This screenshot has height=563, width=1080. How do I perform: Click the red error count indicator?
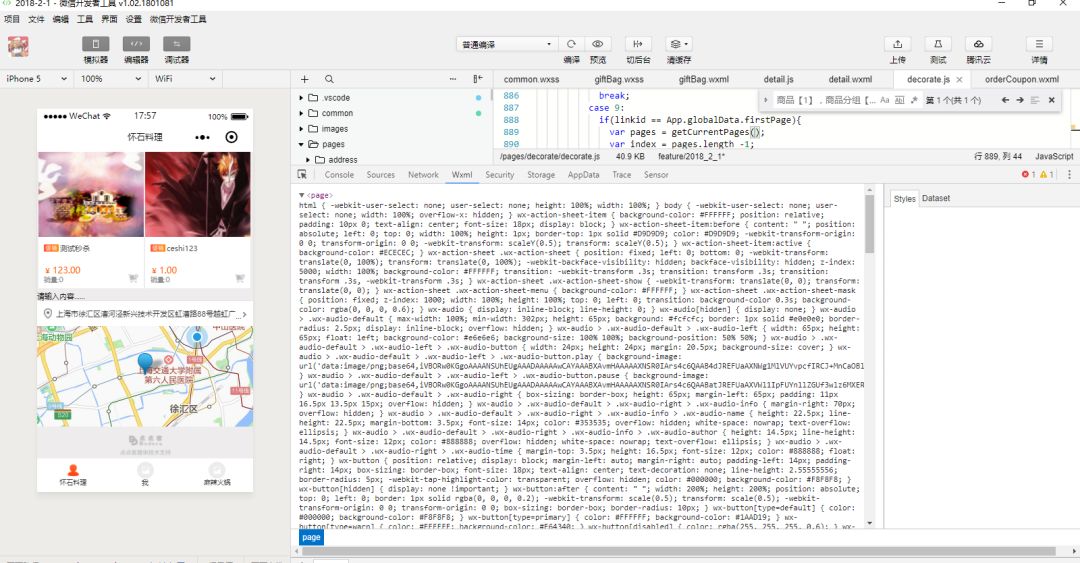(1029, 175)
